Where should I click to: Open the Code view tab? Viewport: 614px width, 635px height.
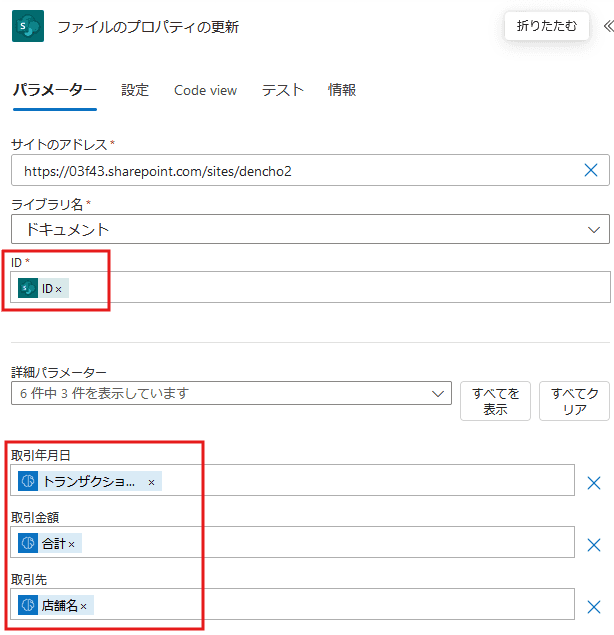[205, 90]
